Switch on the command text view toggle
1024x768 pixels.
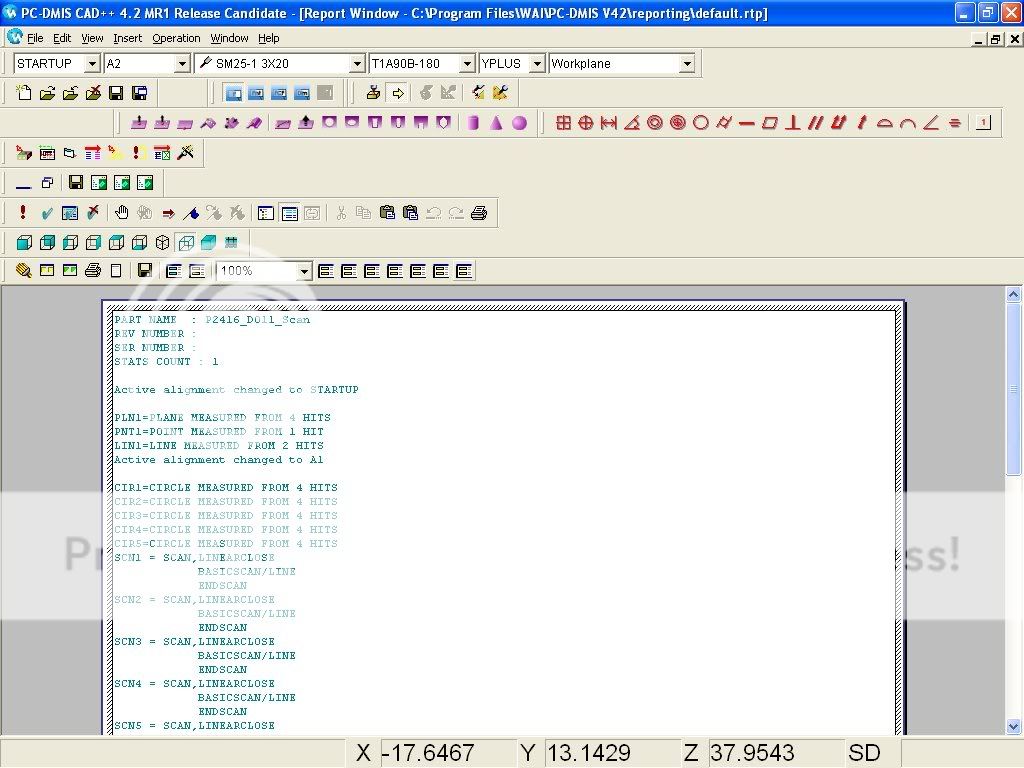point(291,212)
